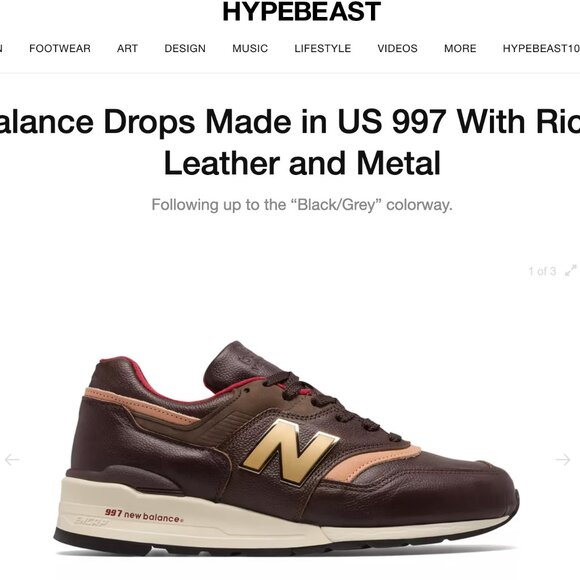
Task: Open the Footwear section
Action: tap(60, 48)
